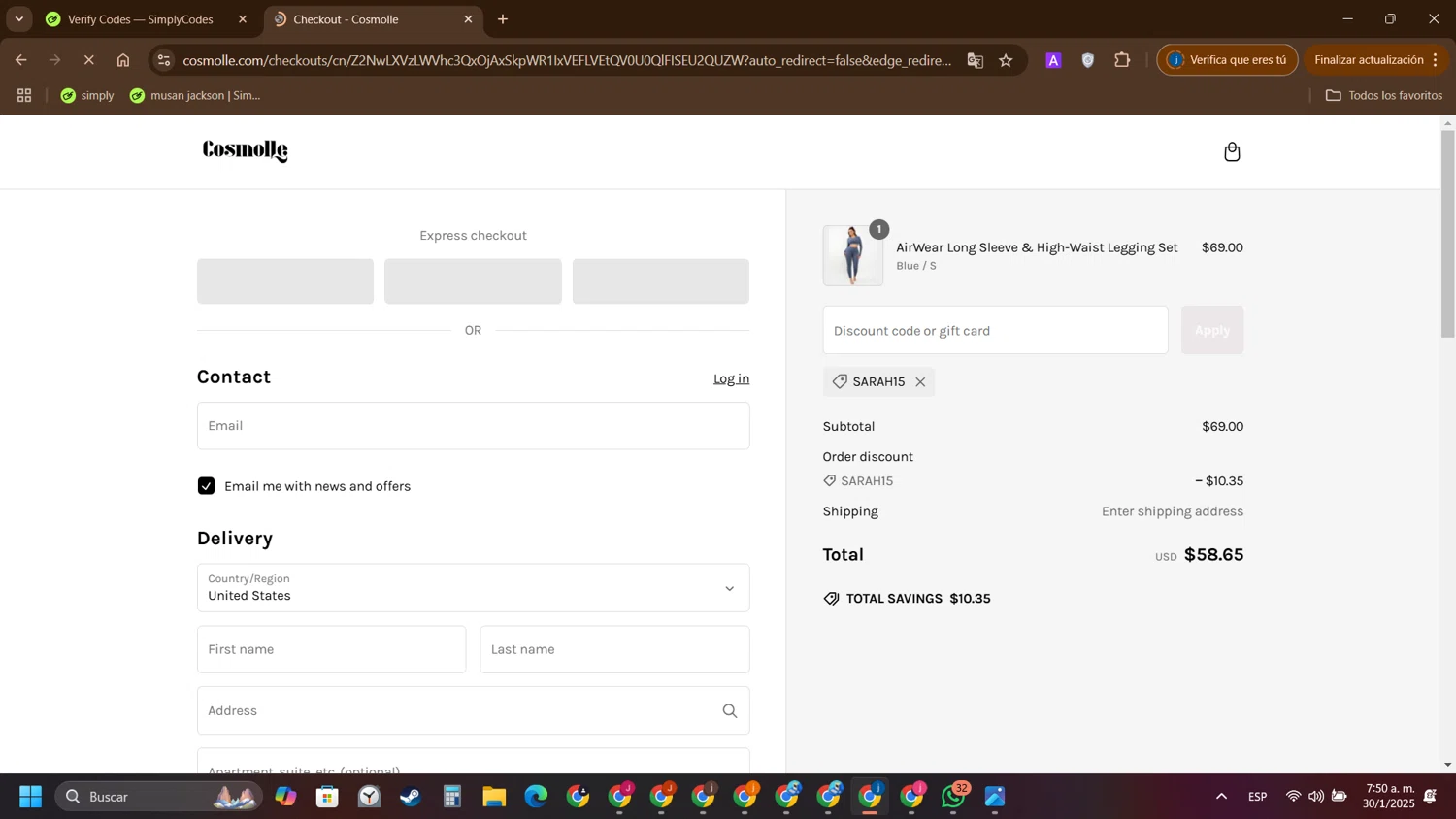Viewport: 1456px width, 819px height.
Task: Open the Chrome three-dot menu
Action: 1436,60
